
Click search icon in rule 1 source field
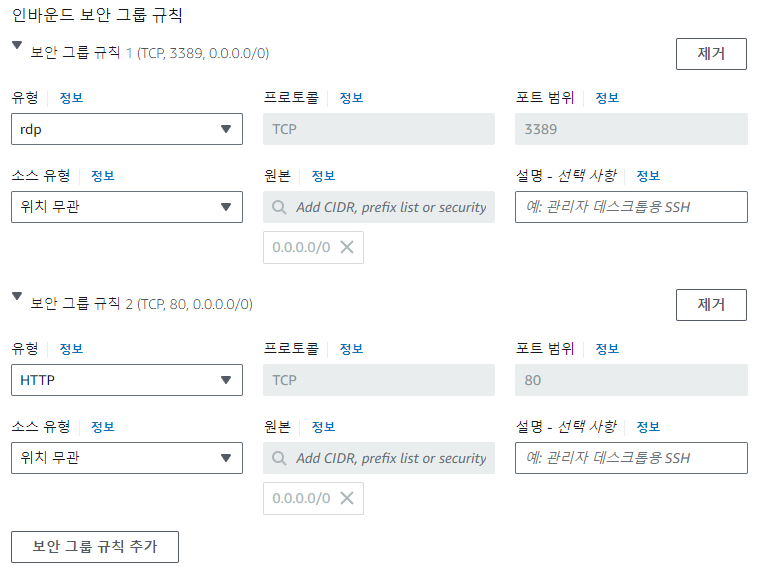pyautogui.click(x=279, y=207)
